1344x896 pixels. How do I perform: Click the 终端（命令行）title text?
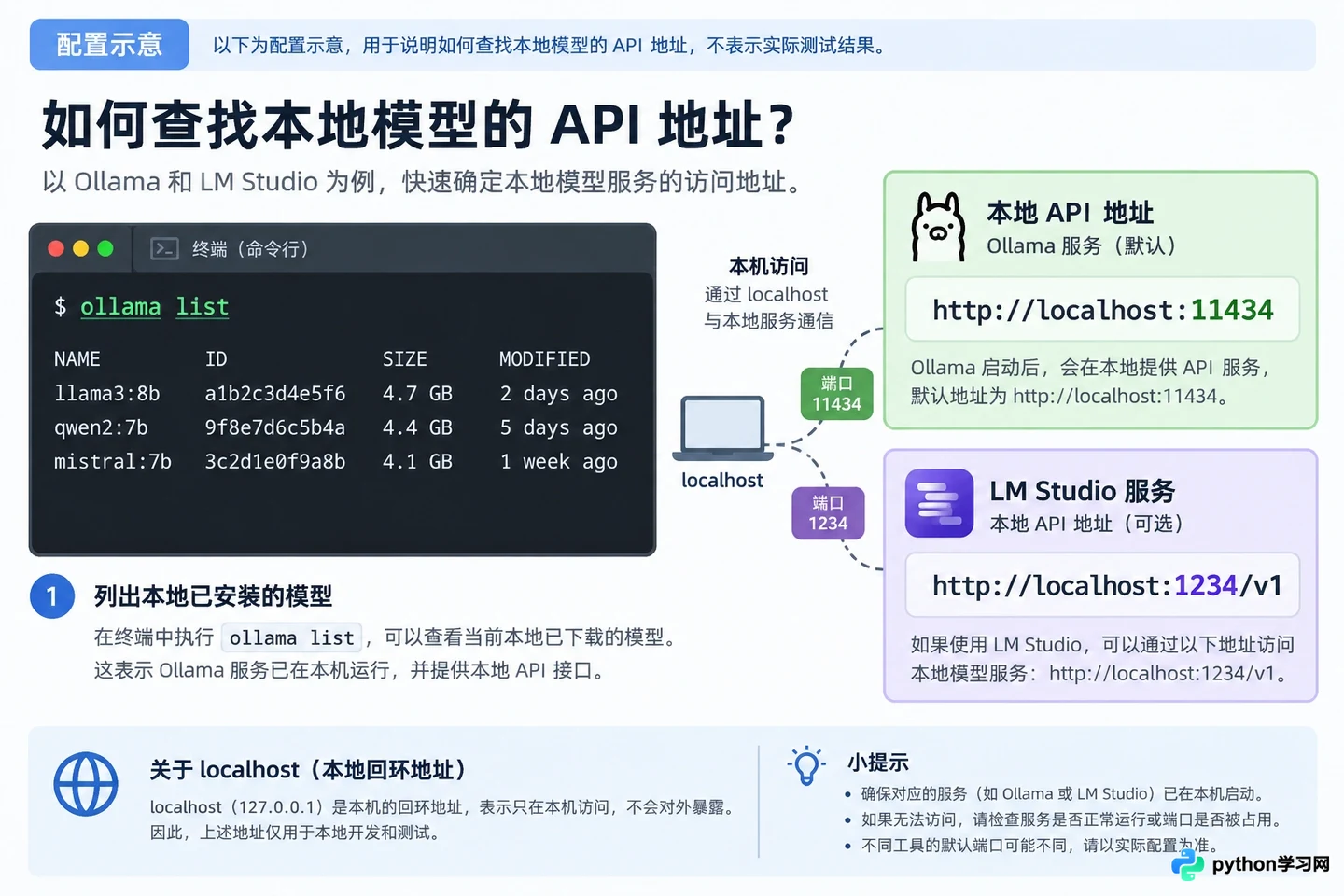tap(250, 248)
